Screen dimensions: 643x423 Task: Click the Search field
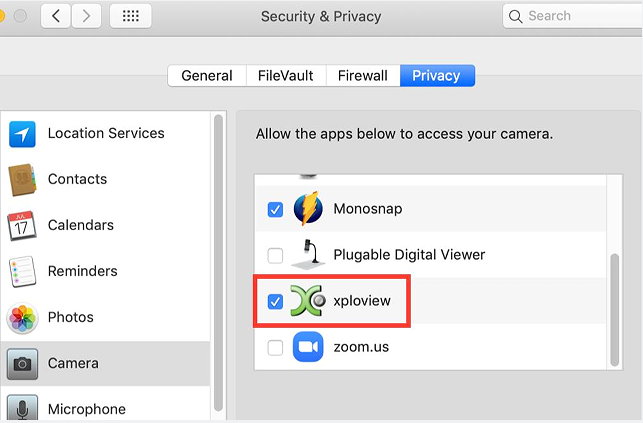(x=573, y=16)
